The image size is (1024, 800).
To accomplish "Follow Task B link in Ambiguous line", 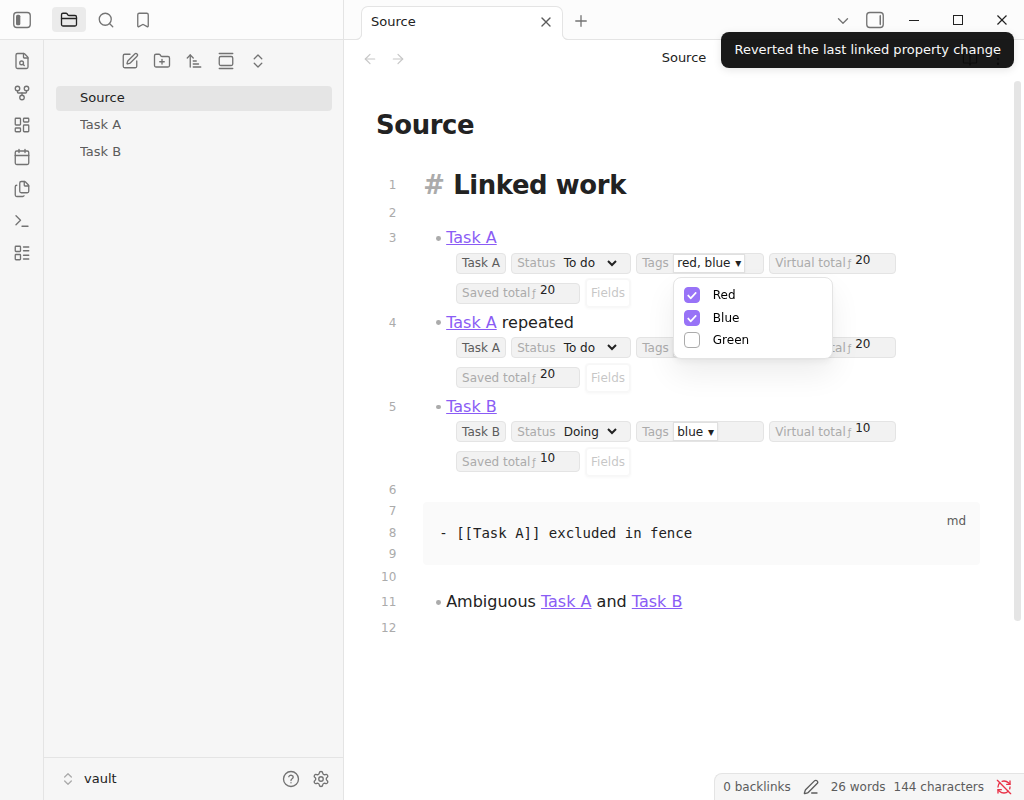I will [656, 601].
